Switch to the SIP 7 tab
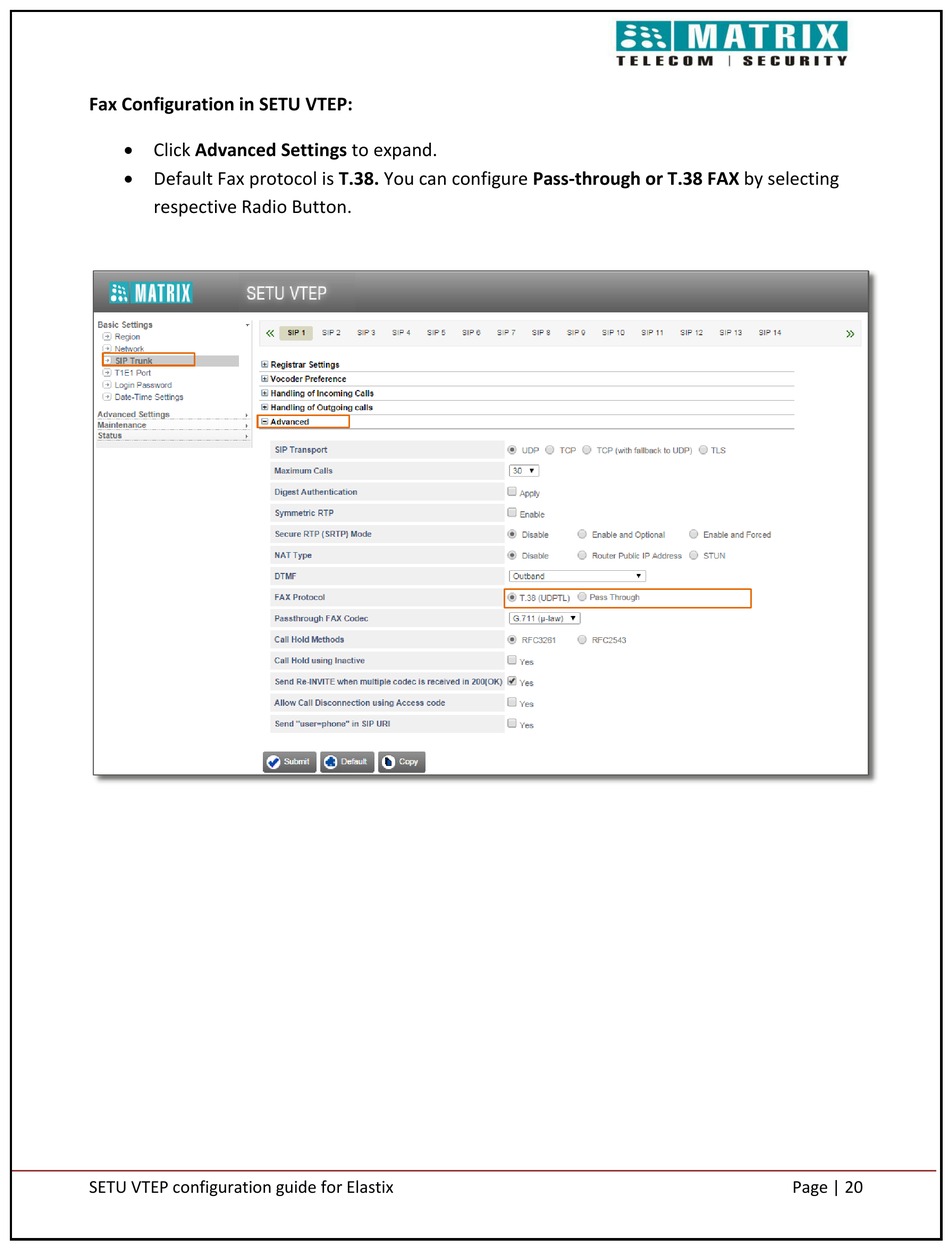Image resolution: width=950 pixels, height=1248 pixels. [x=506, y=333]
